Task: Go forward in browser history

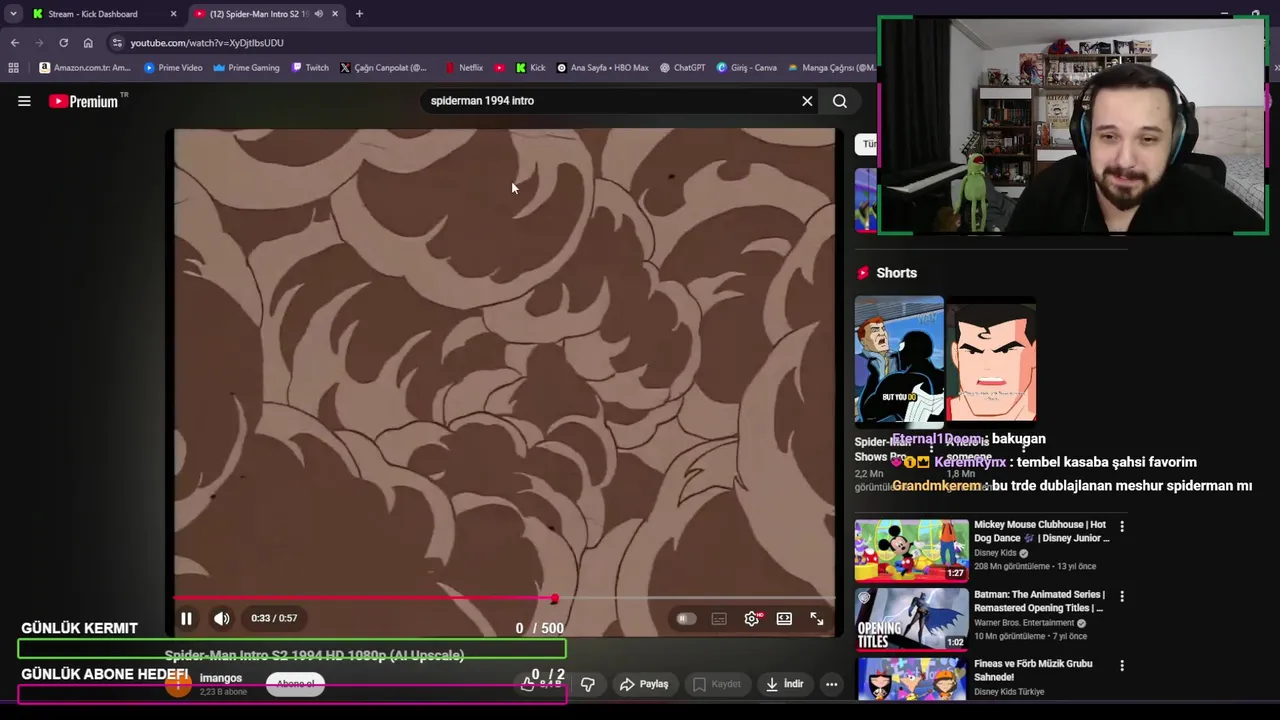Action: coord(39,43)
